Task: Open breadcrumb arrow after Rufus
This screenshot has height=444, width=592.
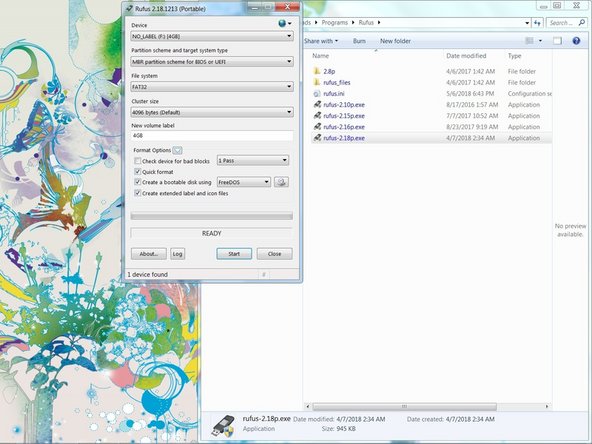Action: [379, 23]
